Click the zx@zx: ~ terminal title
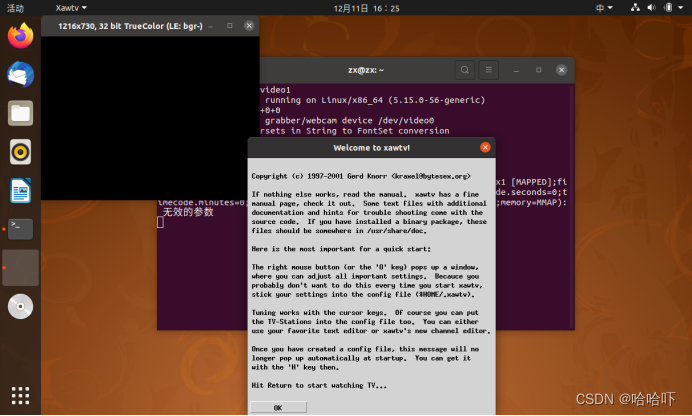The width and height of the screenshot is (692, 416). (x=366, y=70)
